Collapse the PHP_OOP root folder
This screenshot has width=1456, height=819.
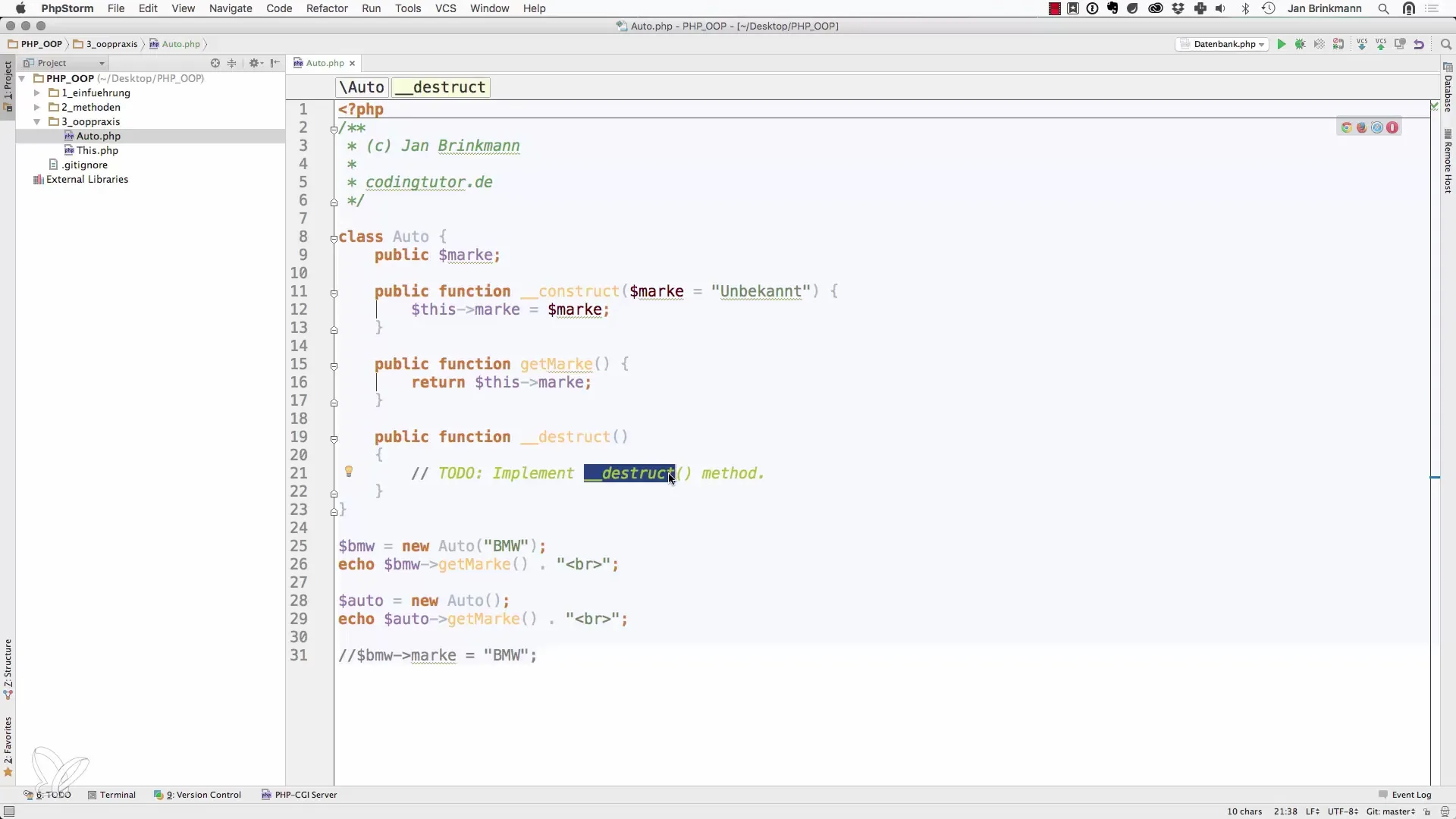[23, 79]
